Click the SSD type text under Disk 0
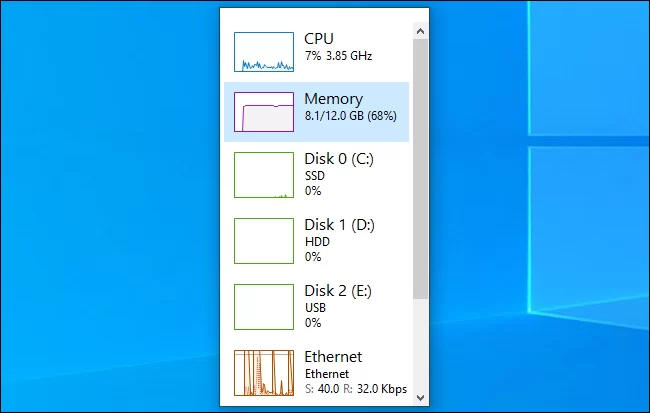Image resolution: width=650 pixels, height=413 pixels. 315,175
